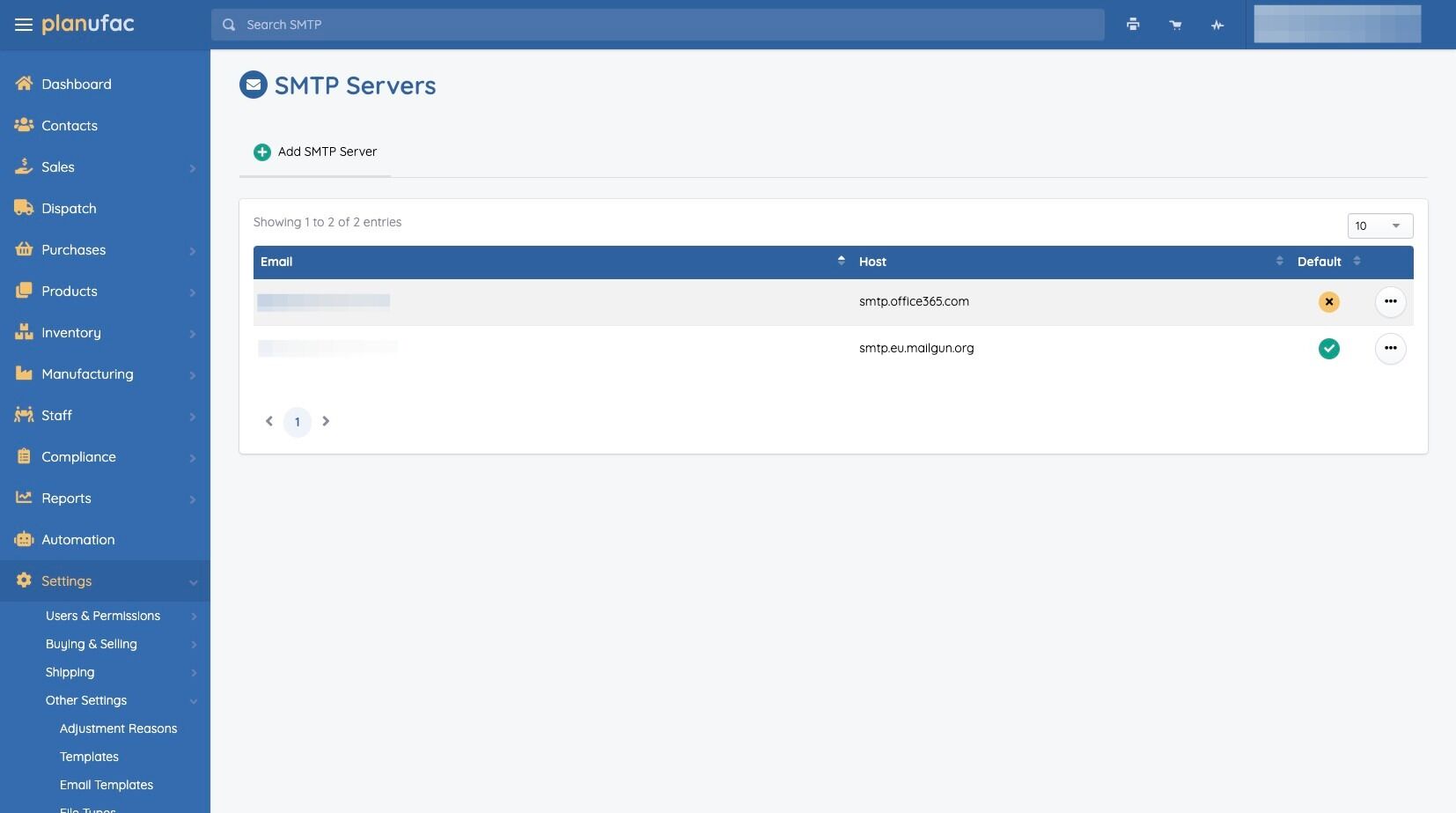Toggle default status for smtp.office365.com

coord(1328,302)
